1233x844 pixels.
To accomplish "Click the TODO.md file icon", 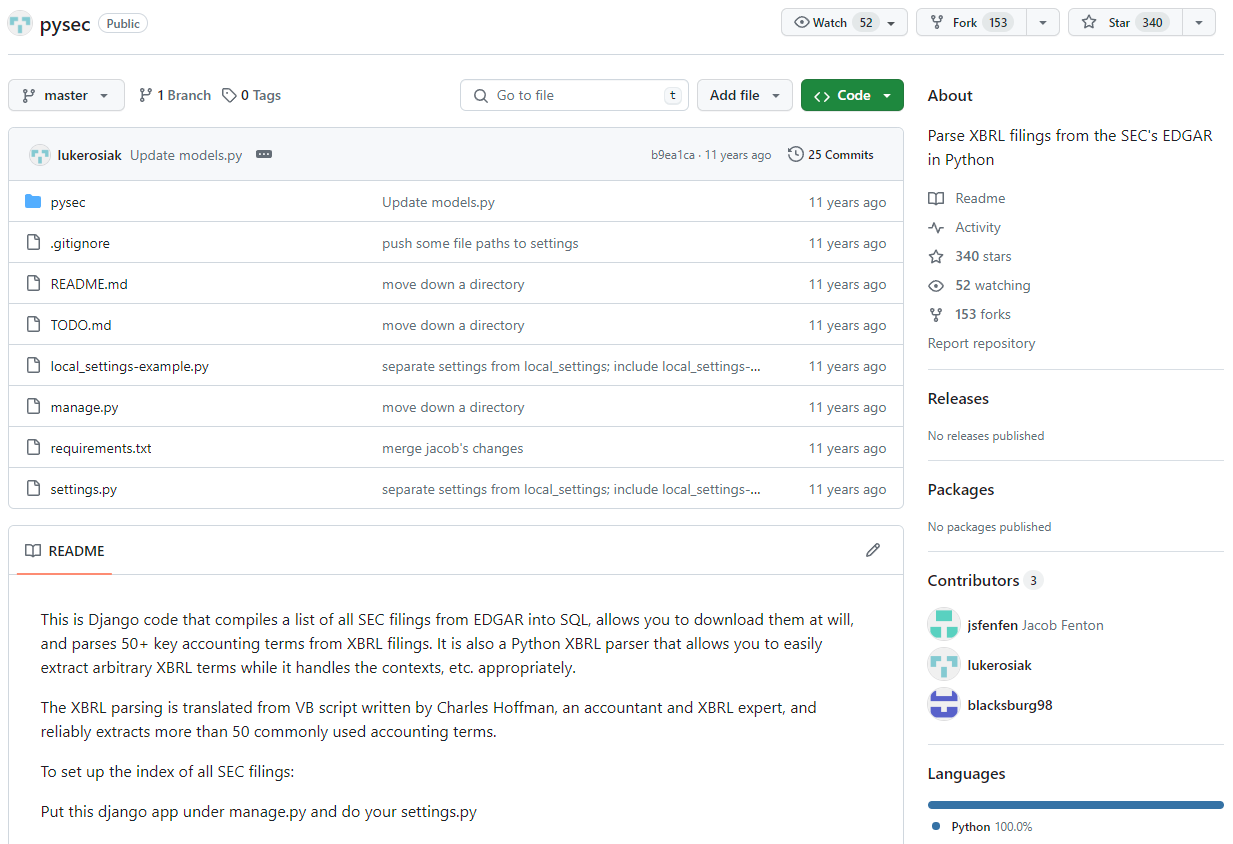I will pyautogui.click(x=32, y=325).
